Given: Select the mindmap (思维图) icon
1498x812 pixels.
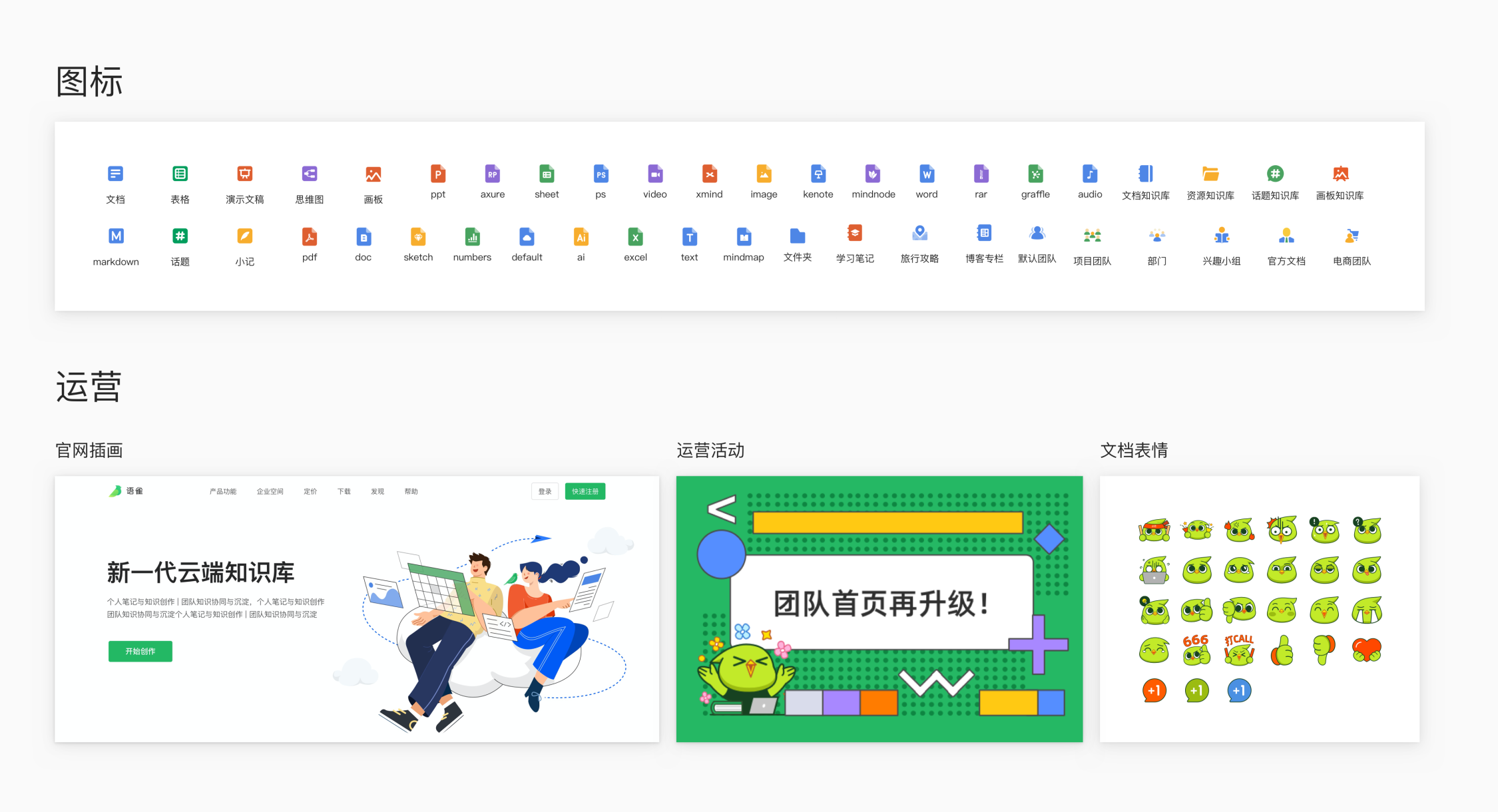Looking at the screenshot, I should pos(310,174).
